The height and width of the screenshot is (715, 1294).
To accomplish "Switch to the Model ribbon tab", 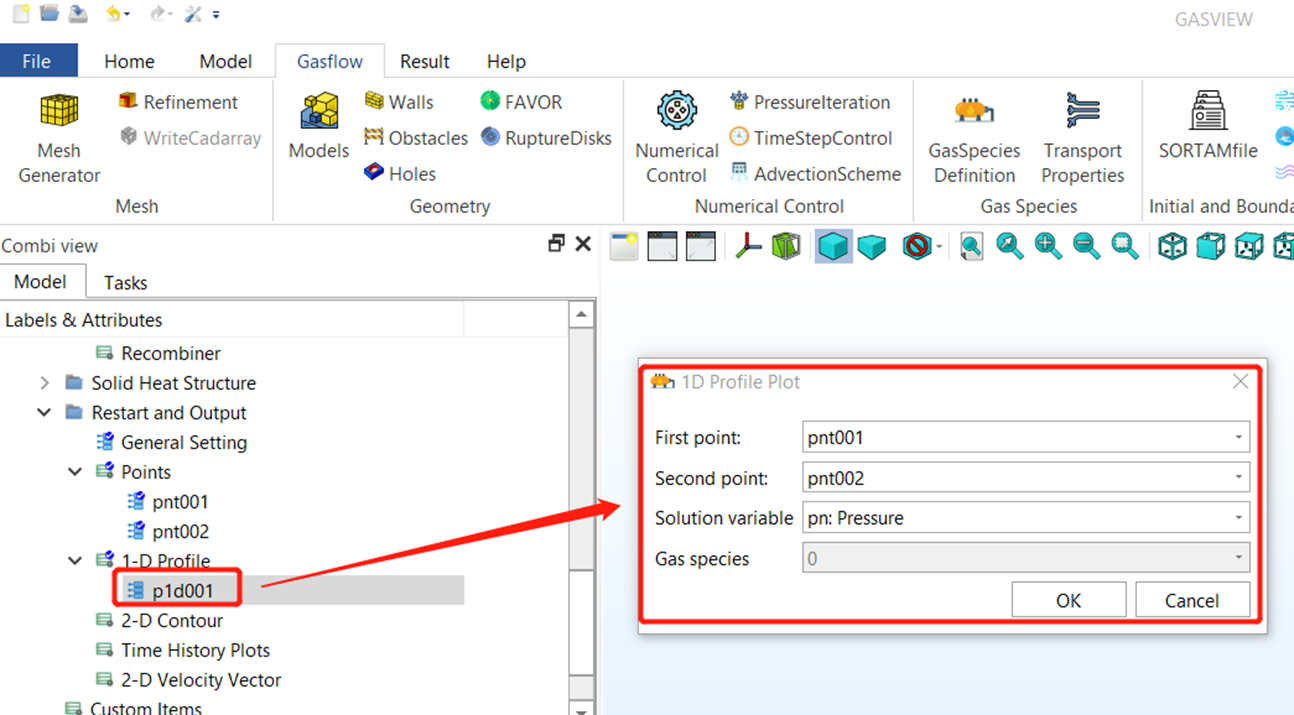I will point(225,61).
